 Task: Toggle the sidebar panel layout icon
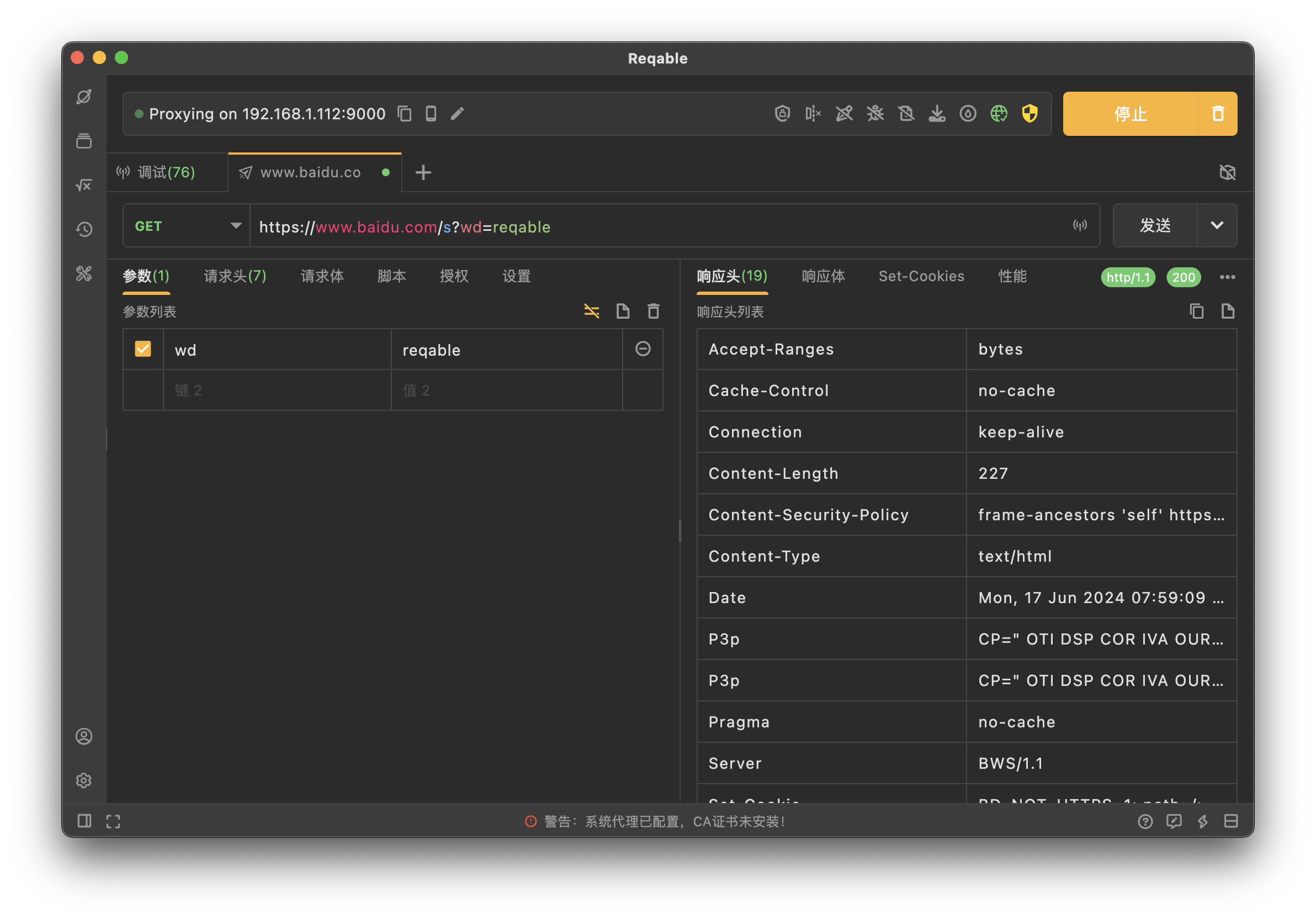[84, 821]
